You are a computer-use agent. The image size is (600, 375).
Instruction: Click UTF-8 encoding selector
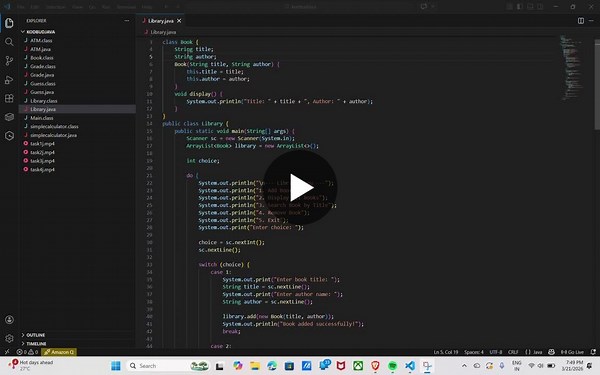pyautogui.click(x=496, y=352)
